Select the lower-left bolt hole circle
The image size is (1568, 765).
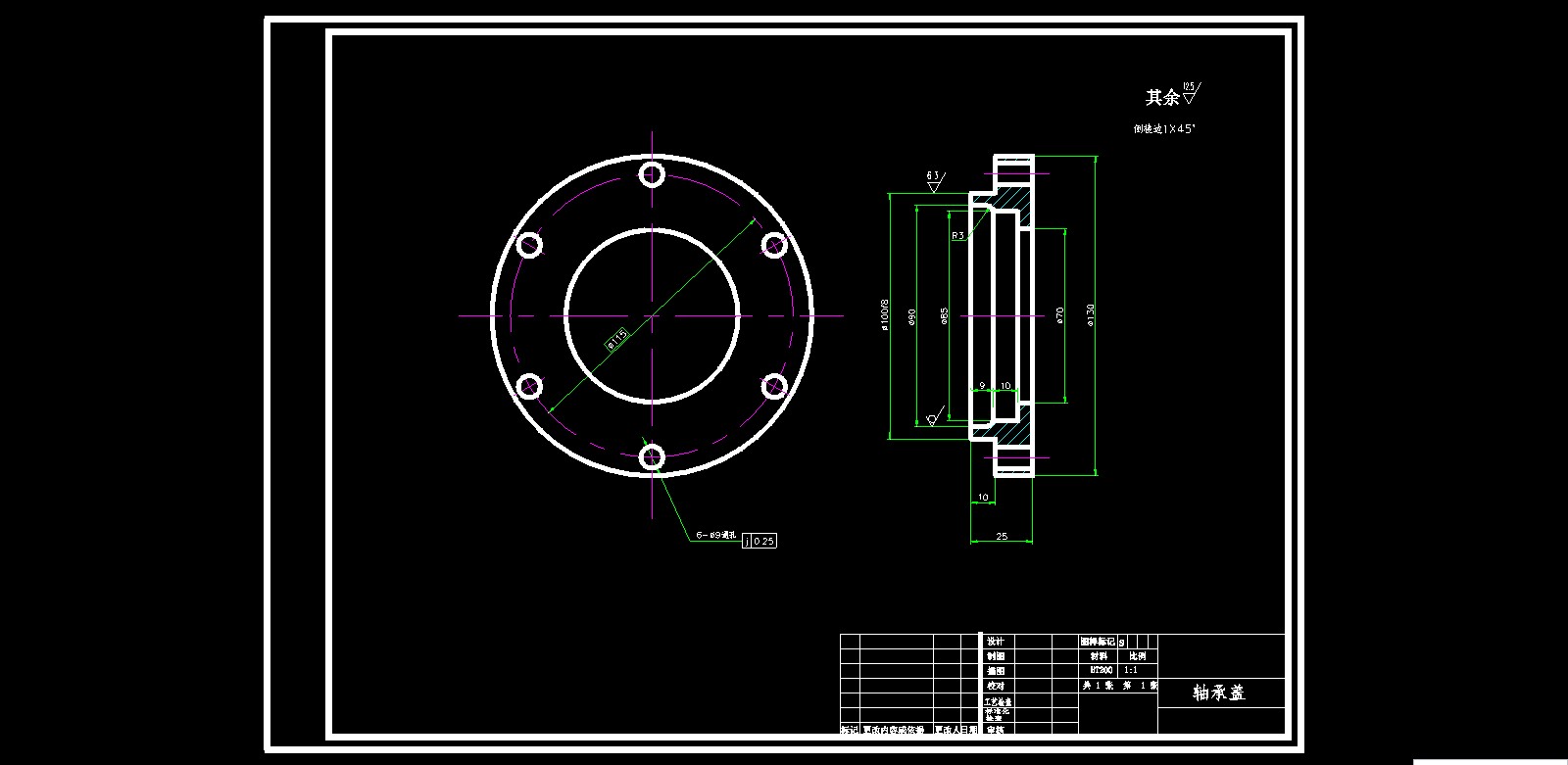(529, 386)
